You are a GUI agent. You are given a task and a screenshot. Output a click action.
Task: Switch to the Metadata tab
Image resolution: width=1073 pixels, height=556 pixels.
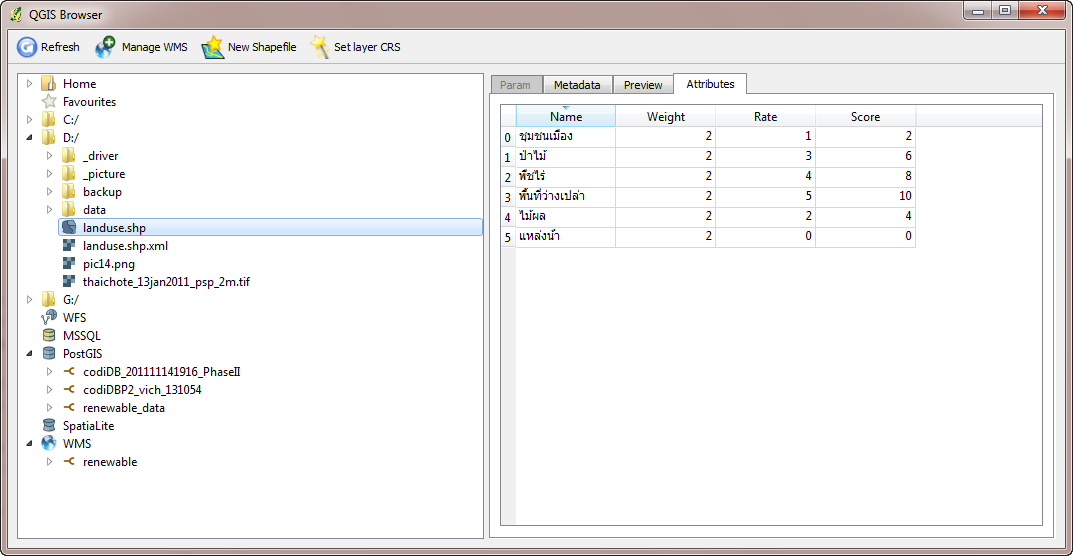(577, 85)
